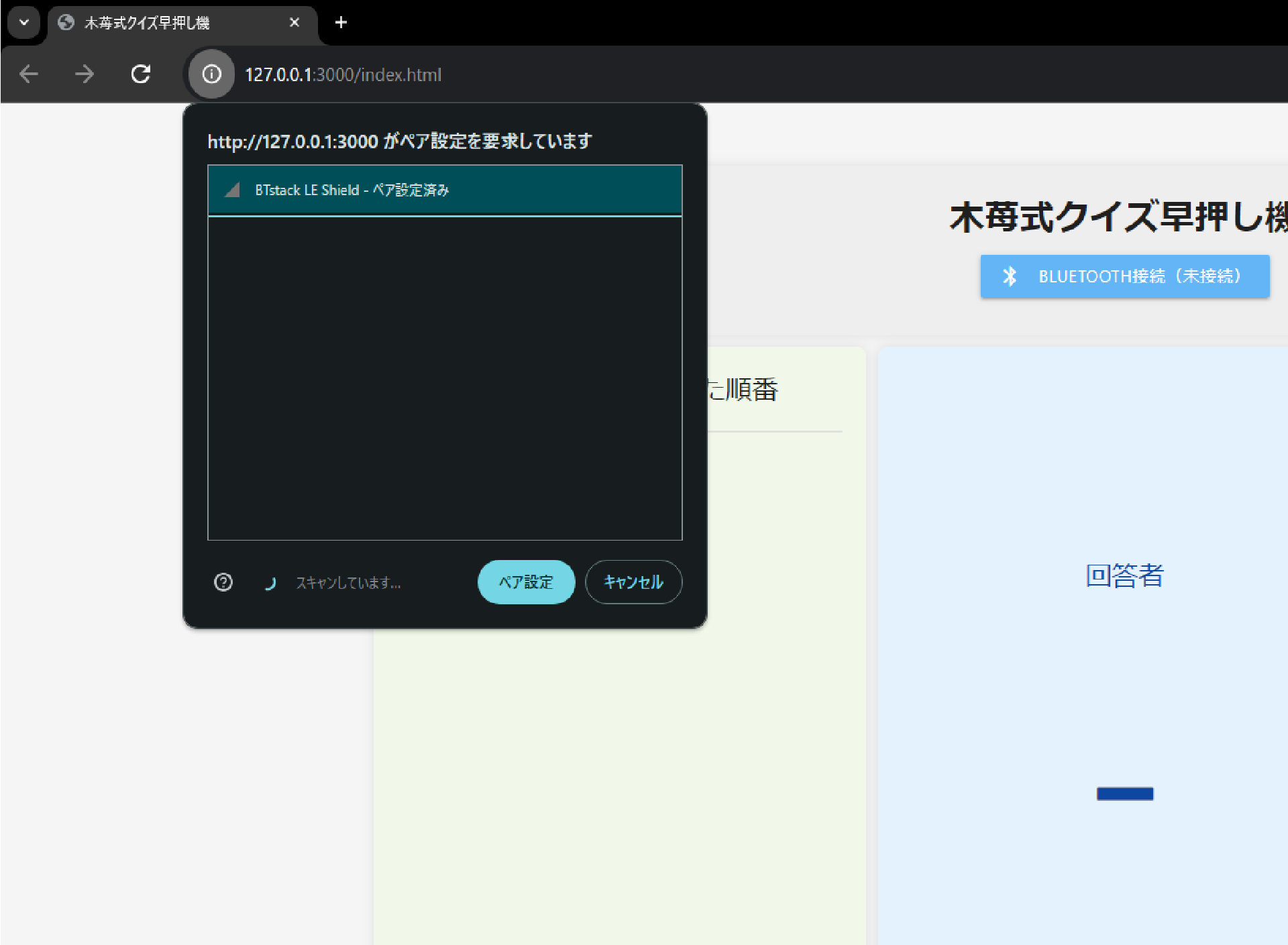Close the 木苺式クイズ早押し機 tab
Viewport: 1288px width, 945px height.
294,23
